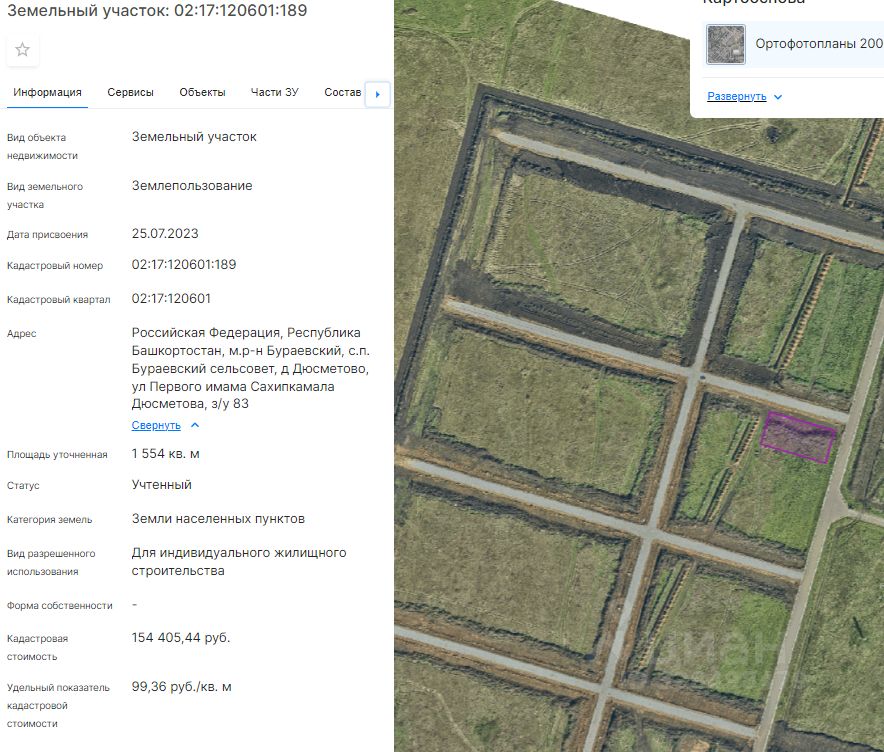Click permitted use value Для индивидуального жилищного строительства

[239, 562]
